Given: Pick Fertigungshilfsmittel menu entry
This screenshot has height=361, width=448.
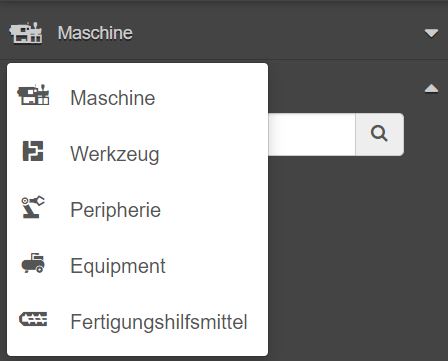Looking at the screenshot, I should pyautogui.click(x=137, y=322).
